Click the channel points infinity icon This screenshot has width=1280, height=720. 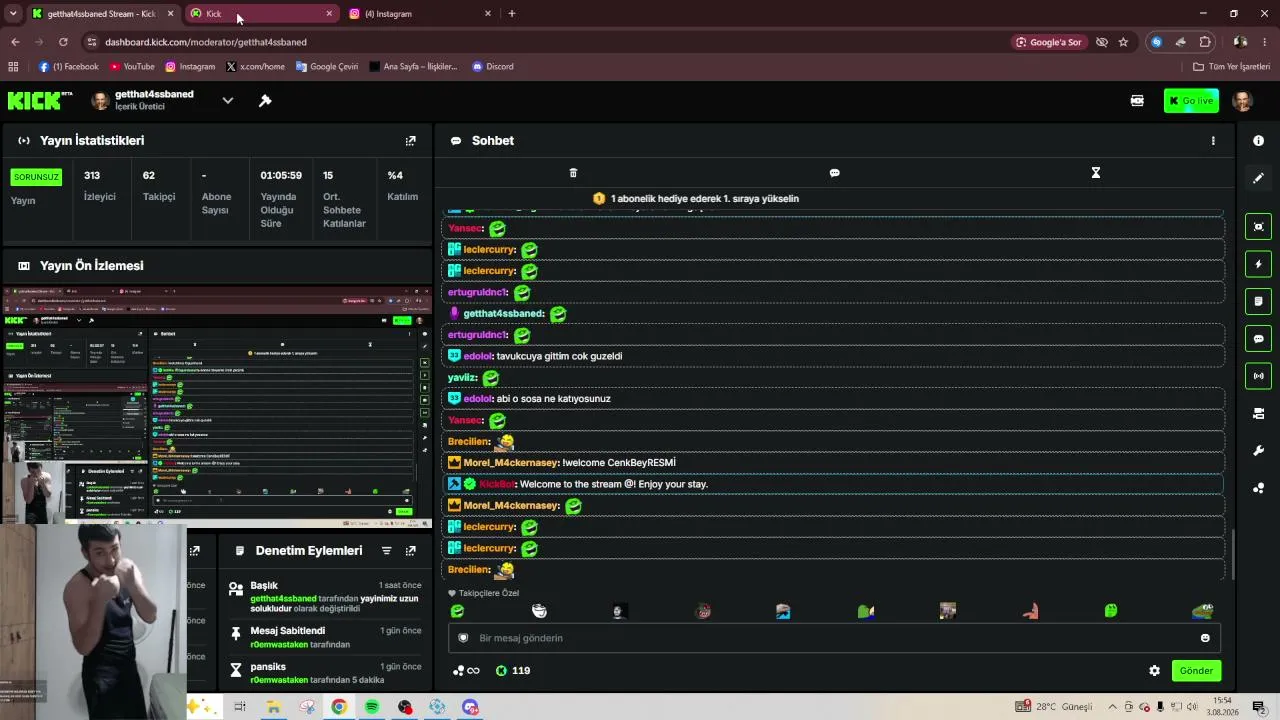[466, 671]
